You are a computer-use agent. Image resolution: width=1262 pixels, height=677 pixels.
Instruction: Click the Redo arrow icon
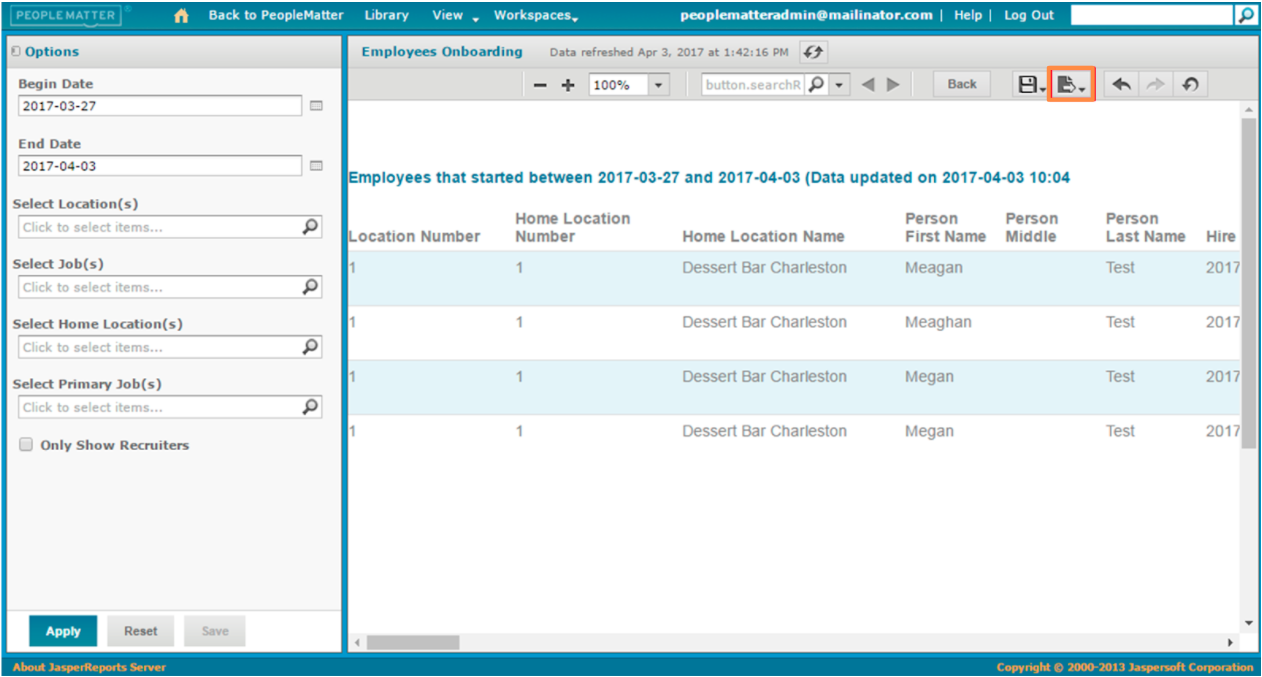pos(1155,85)
